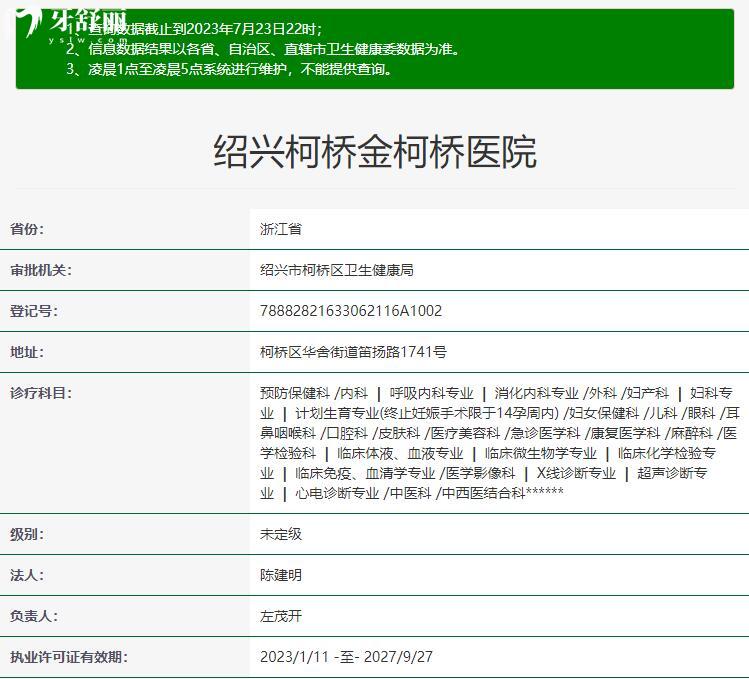The width and height of the screenshot is (749, 679).
Task: Click 预防保健科 in the department list
Action: click(x=295, y=393)
